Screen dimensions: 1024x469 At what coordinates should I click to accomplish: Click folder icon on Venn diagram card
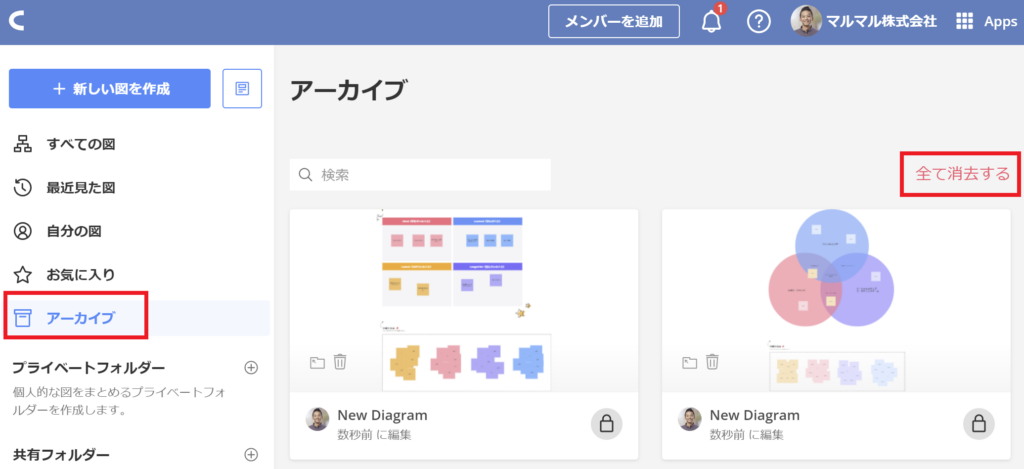point(690,362)
